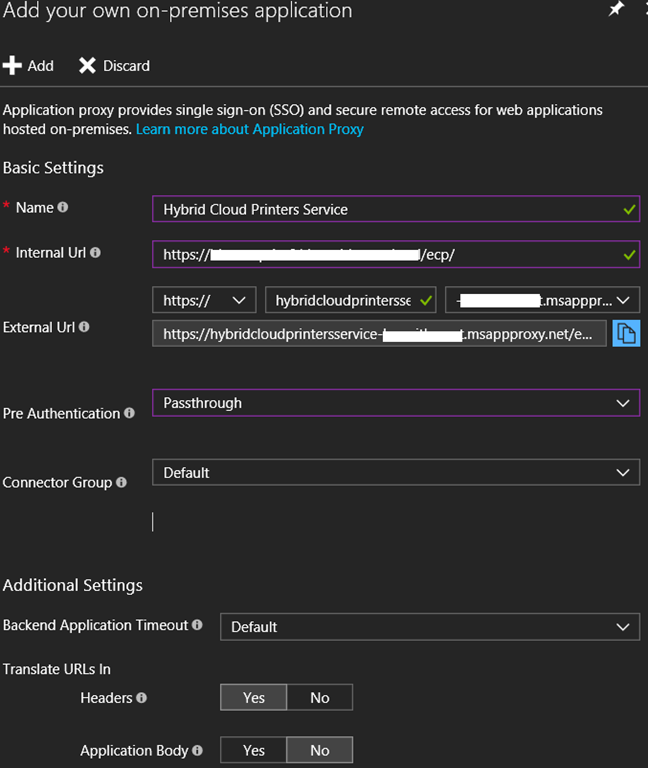648x768 pixels.
Task: Click the pin blade icon
Action: coord(614,9)
